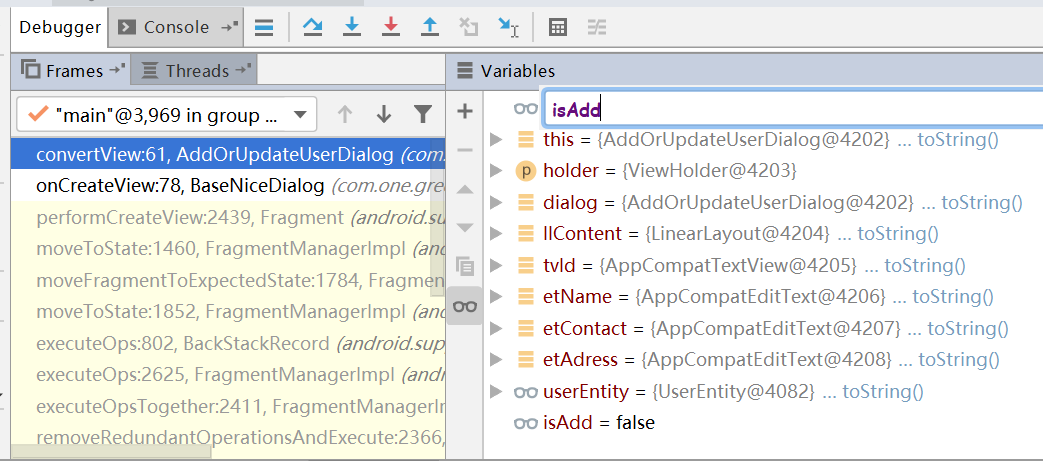1043x461 pixels.
Task: Select the moveToState:1852 frame
Action: coord(228,311)
